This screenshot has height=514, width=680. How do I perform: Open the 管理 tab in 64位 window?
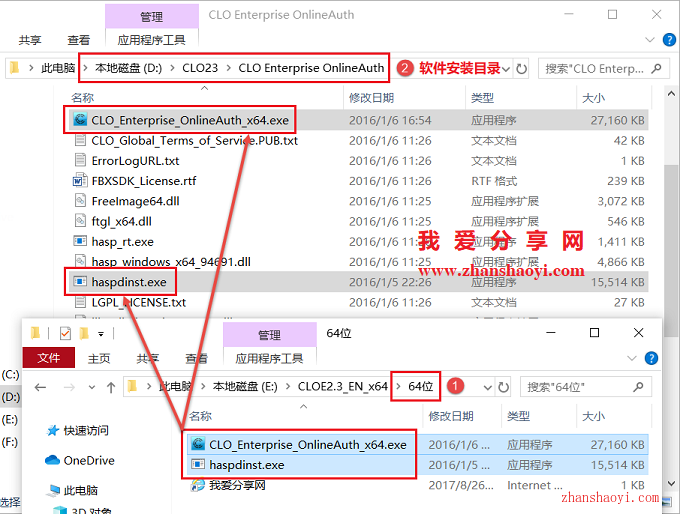tap(269, 334)
